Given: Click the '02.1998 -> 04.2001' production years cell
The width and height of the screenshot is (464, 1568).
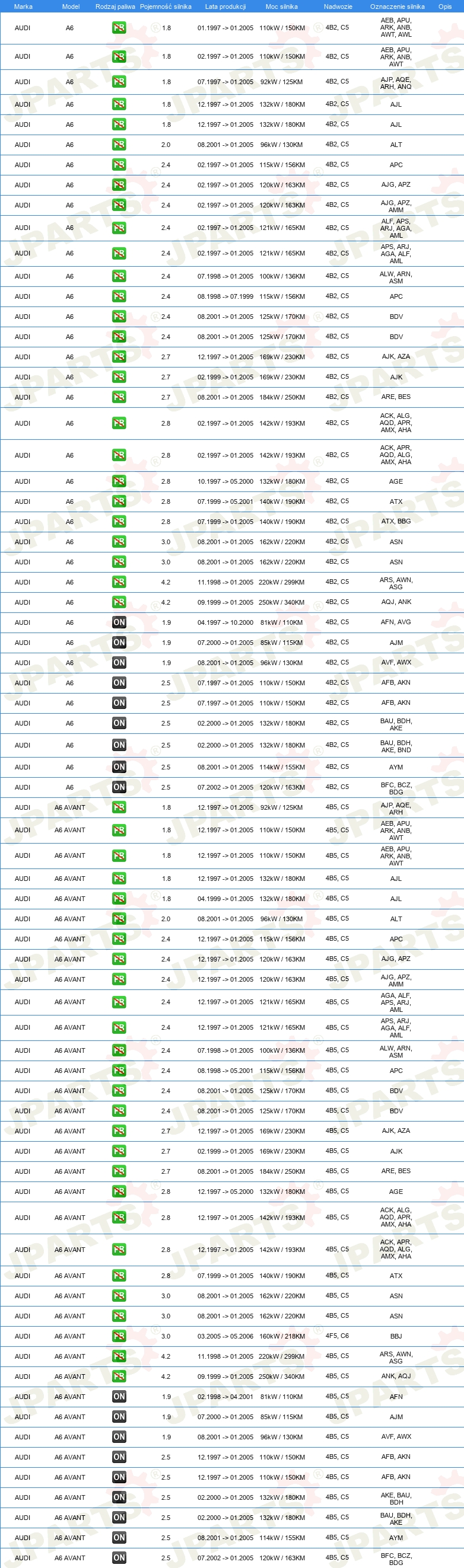Looking at the screenshot, I should tap(225, 1396).
